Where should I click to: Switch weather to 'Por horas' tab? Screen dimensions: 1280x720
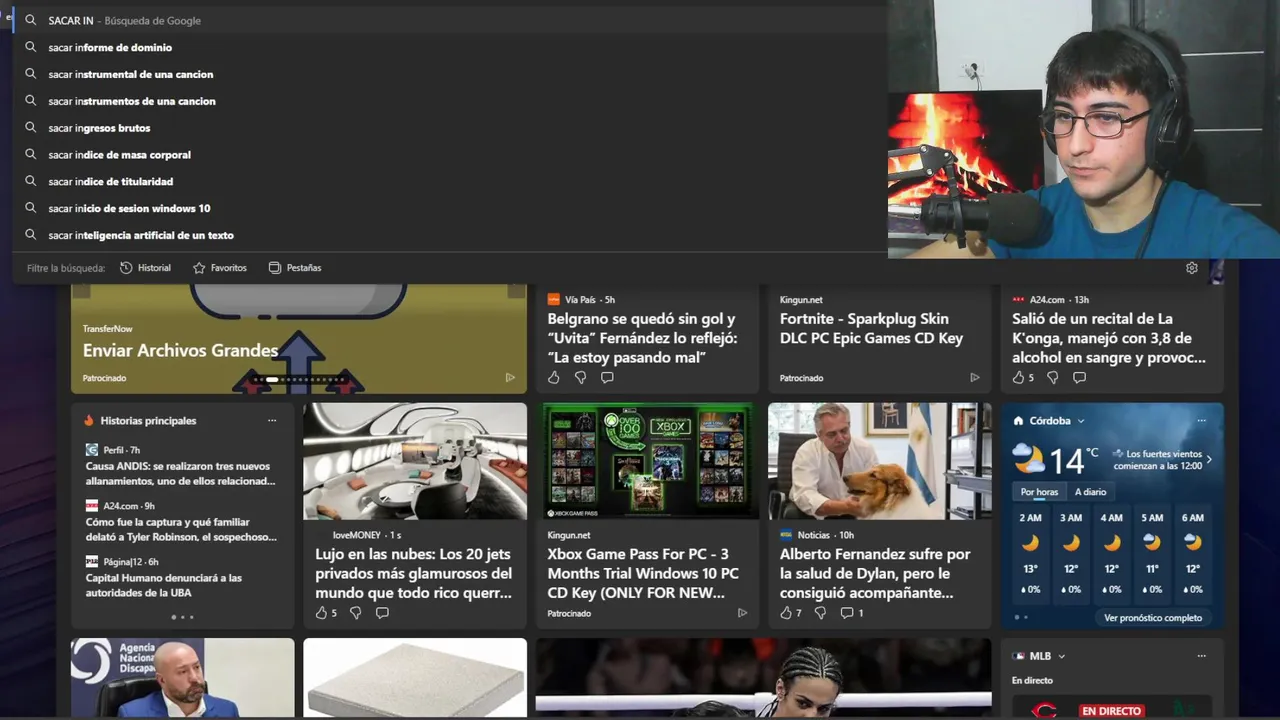tap(1039, 492)
